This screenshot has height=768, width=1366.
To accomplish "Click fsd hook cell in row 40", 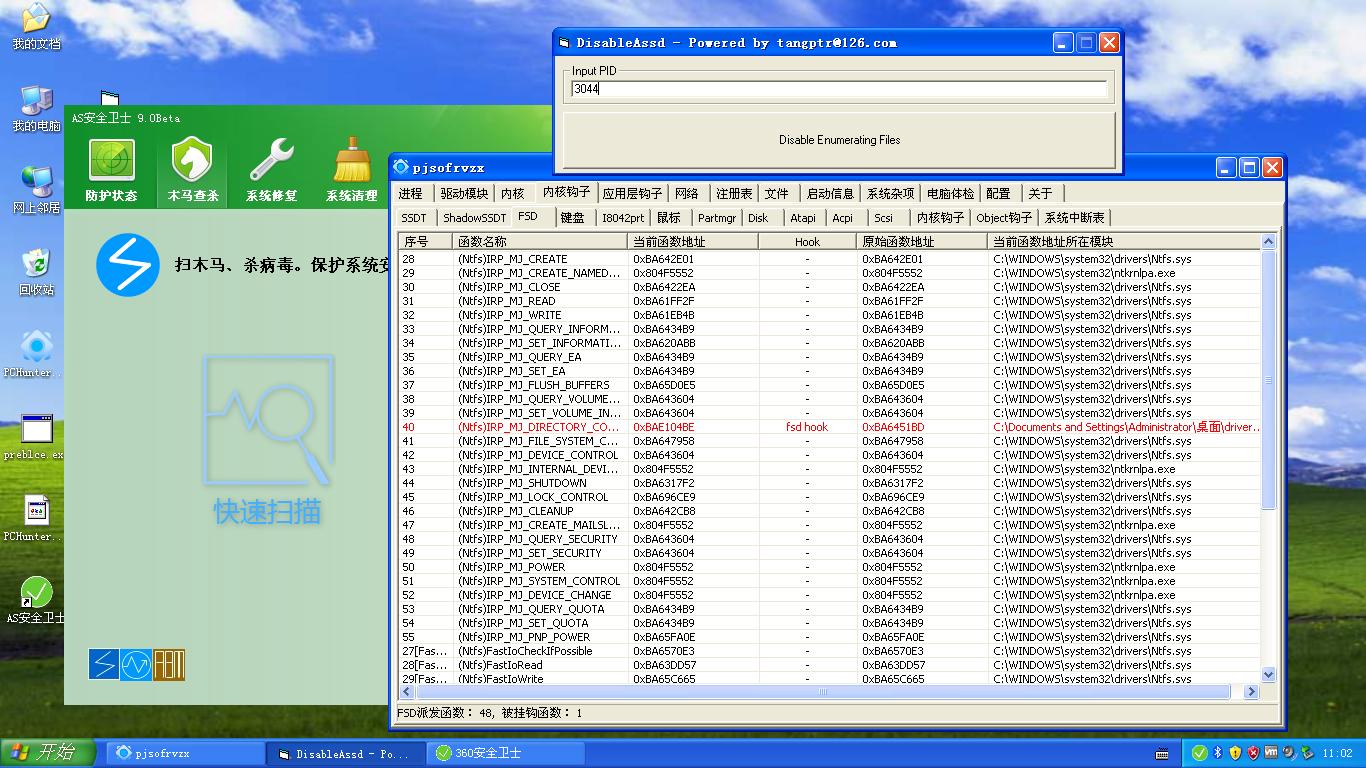I will [807, 427].
